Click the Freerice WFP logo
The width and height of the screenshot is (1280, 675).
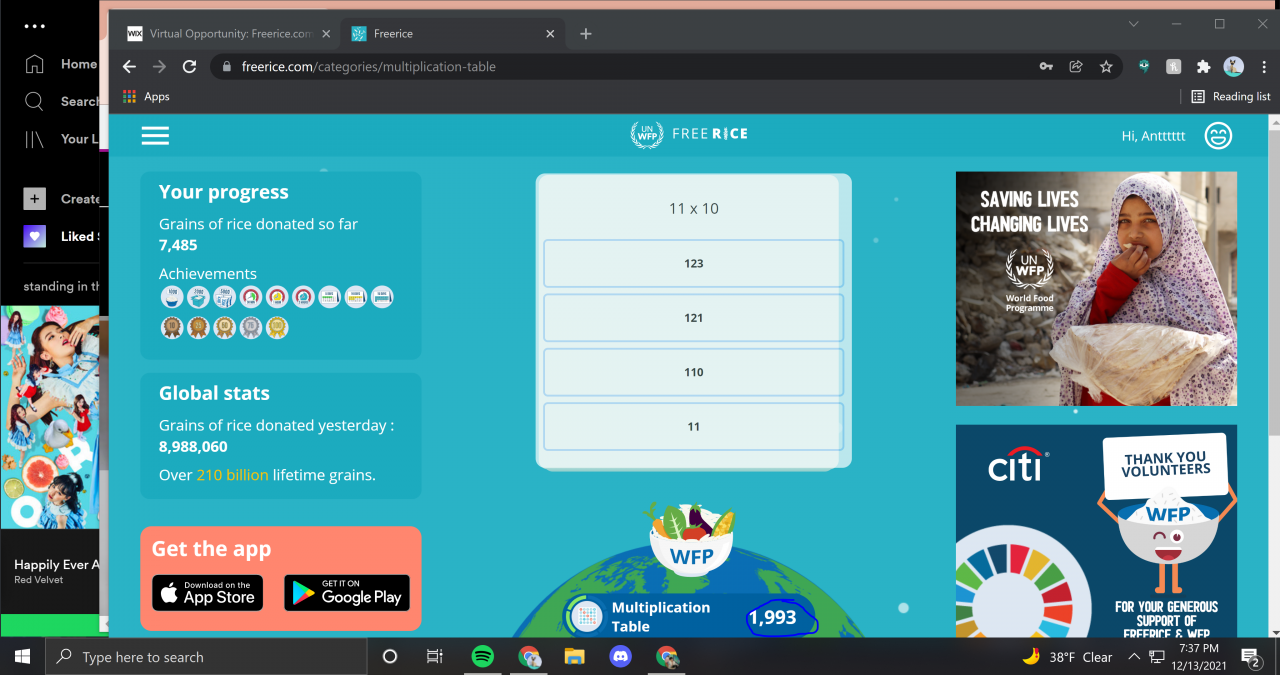click(x=689, y=134)
